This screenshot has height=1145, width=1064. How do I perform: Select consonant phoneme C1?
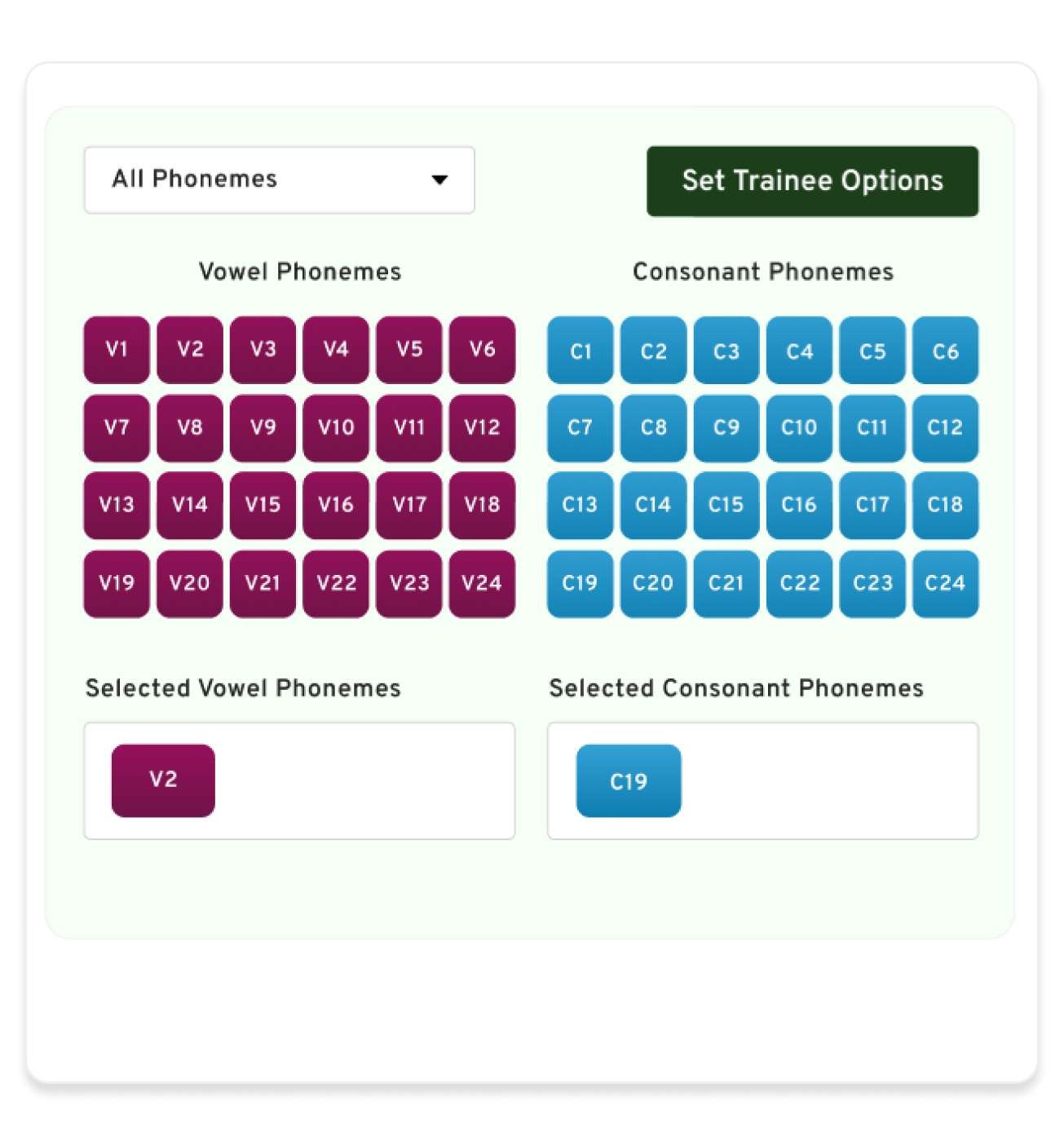(x=580, y=351)
